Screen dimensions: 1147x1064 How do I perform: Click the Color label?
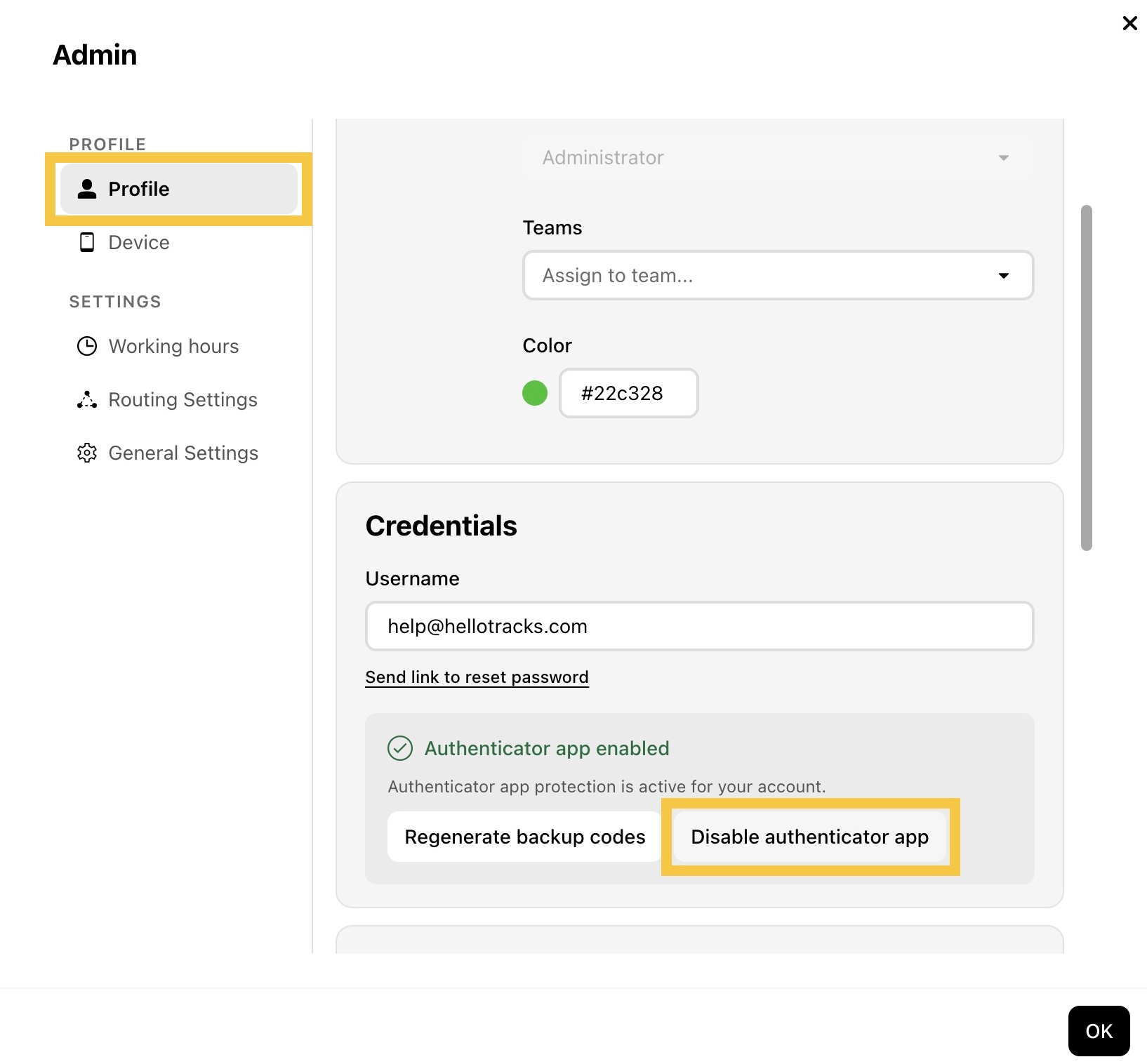547,345
